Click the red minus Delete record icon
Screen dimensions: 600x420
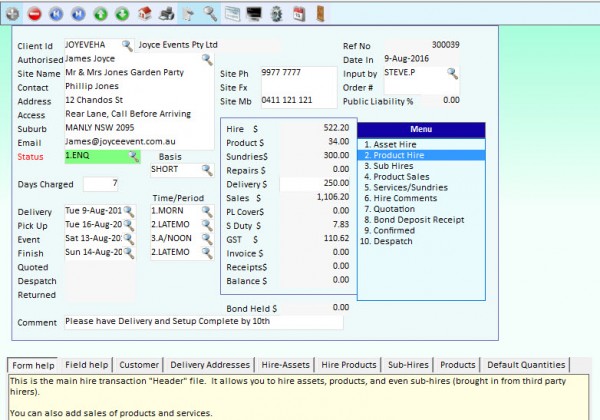coord(34,14)
